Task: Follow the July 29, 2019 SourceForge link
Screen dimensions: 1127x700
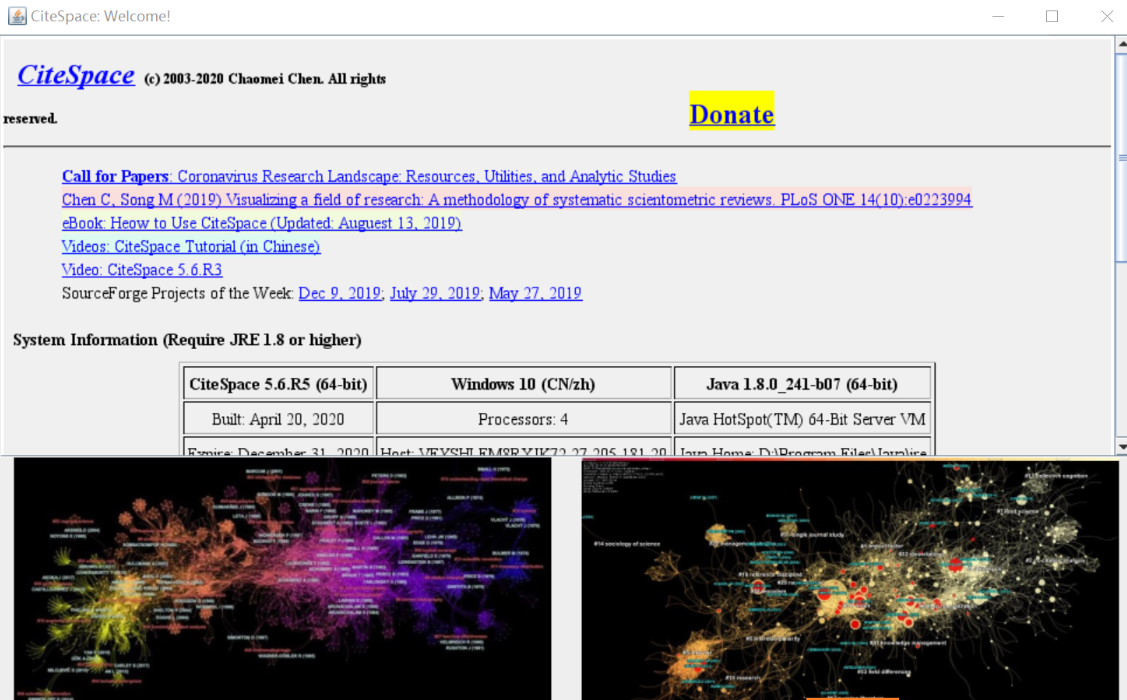Action: click(x=435, y=293)
